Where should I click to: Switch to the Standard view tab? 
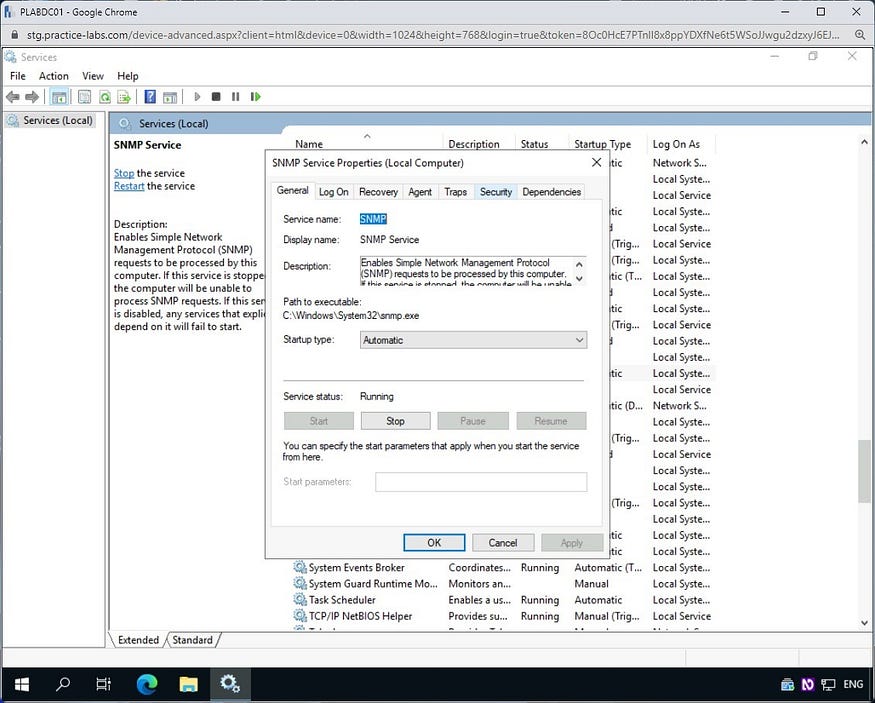click(x=192, y=640)
